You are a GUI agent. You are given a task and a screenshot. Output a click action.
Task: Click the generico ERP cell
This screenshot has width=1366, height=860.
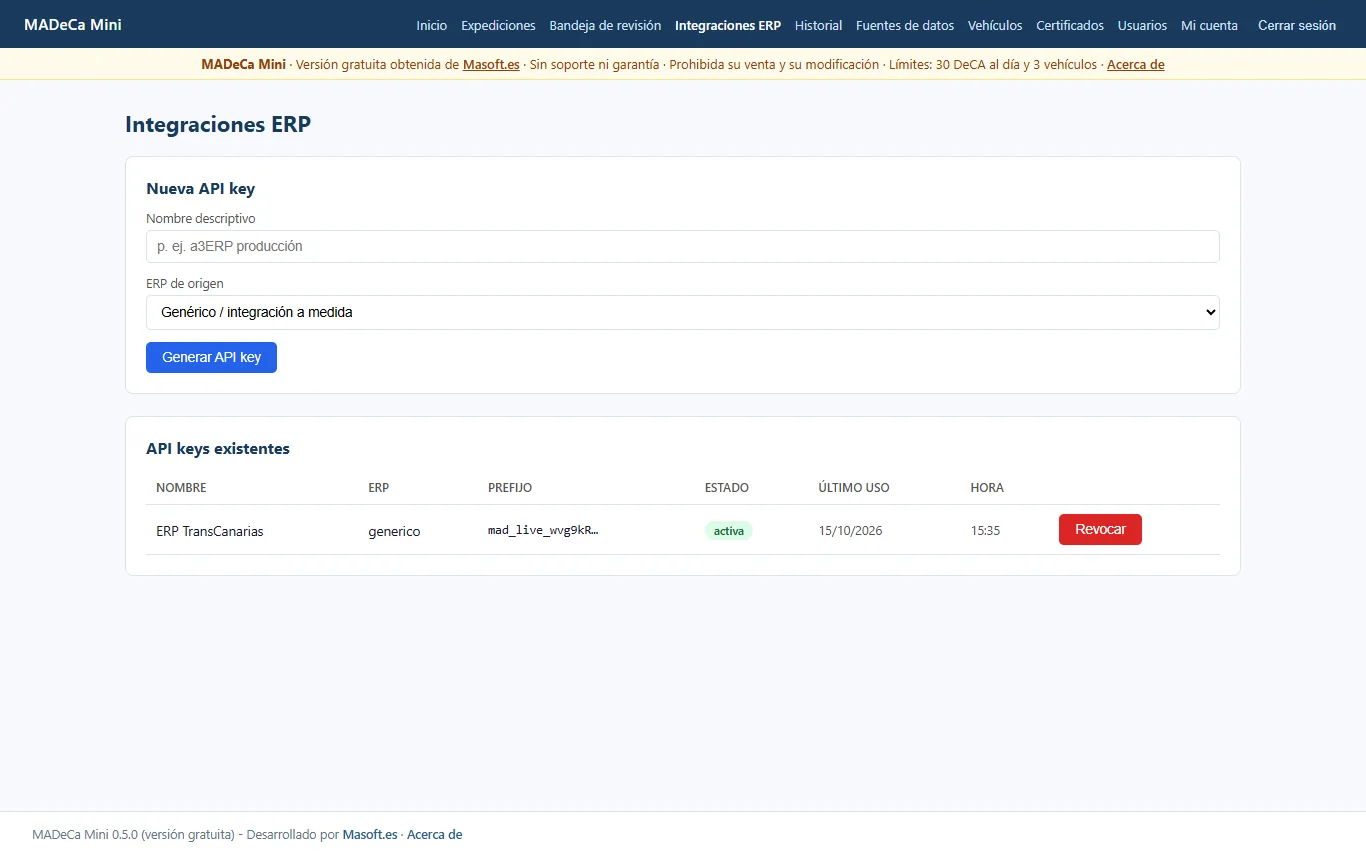pyautogui.click(x=394, y=531)
